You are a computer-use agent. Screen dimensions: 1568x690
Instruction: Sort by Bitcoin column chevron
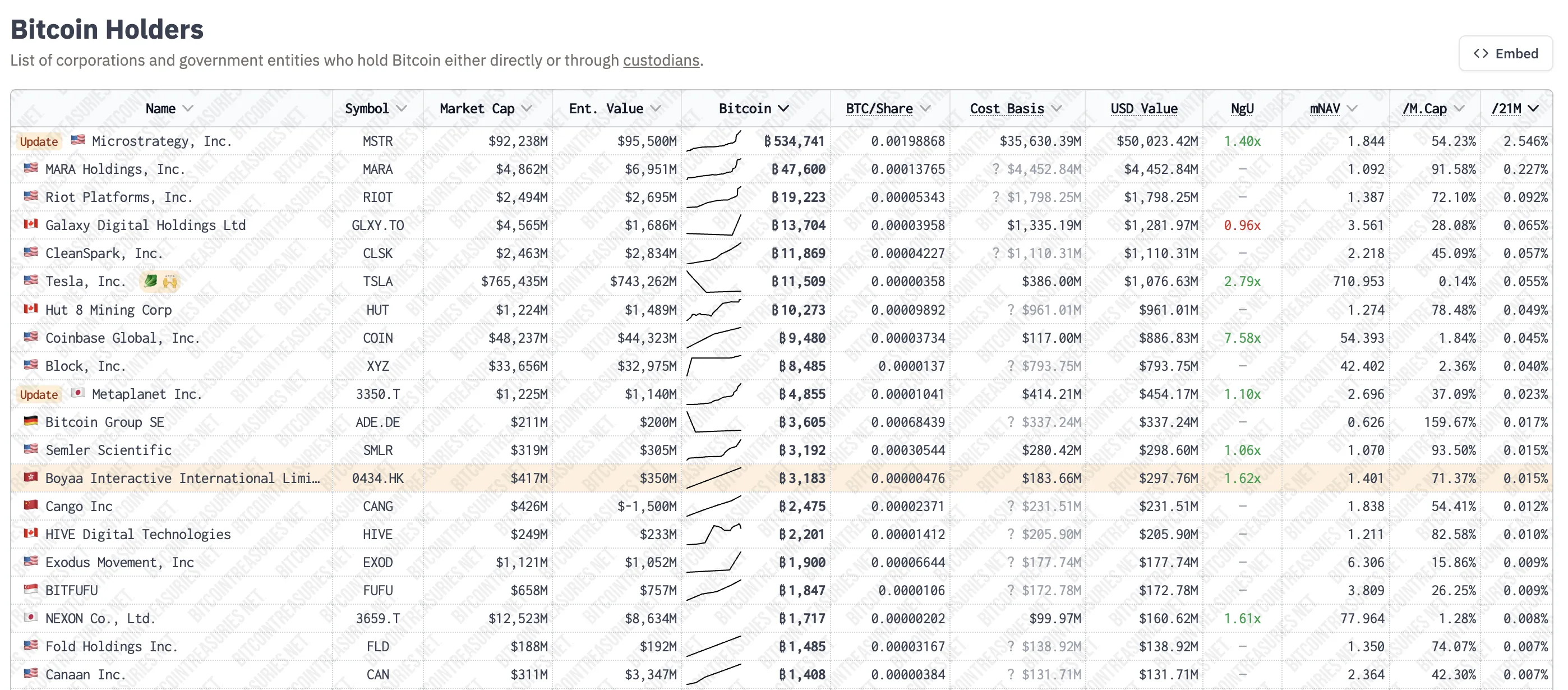tap(783, 108)
